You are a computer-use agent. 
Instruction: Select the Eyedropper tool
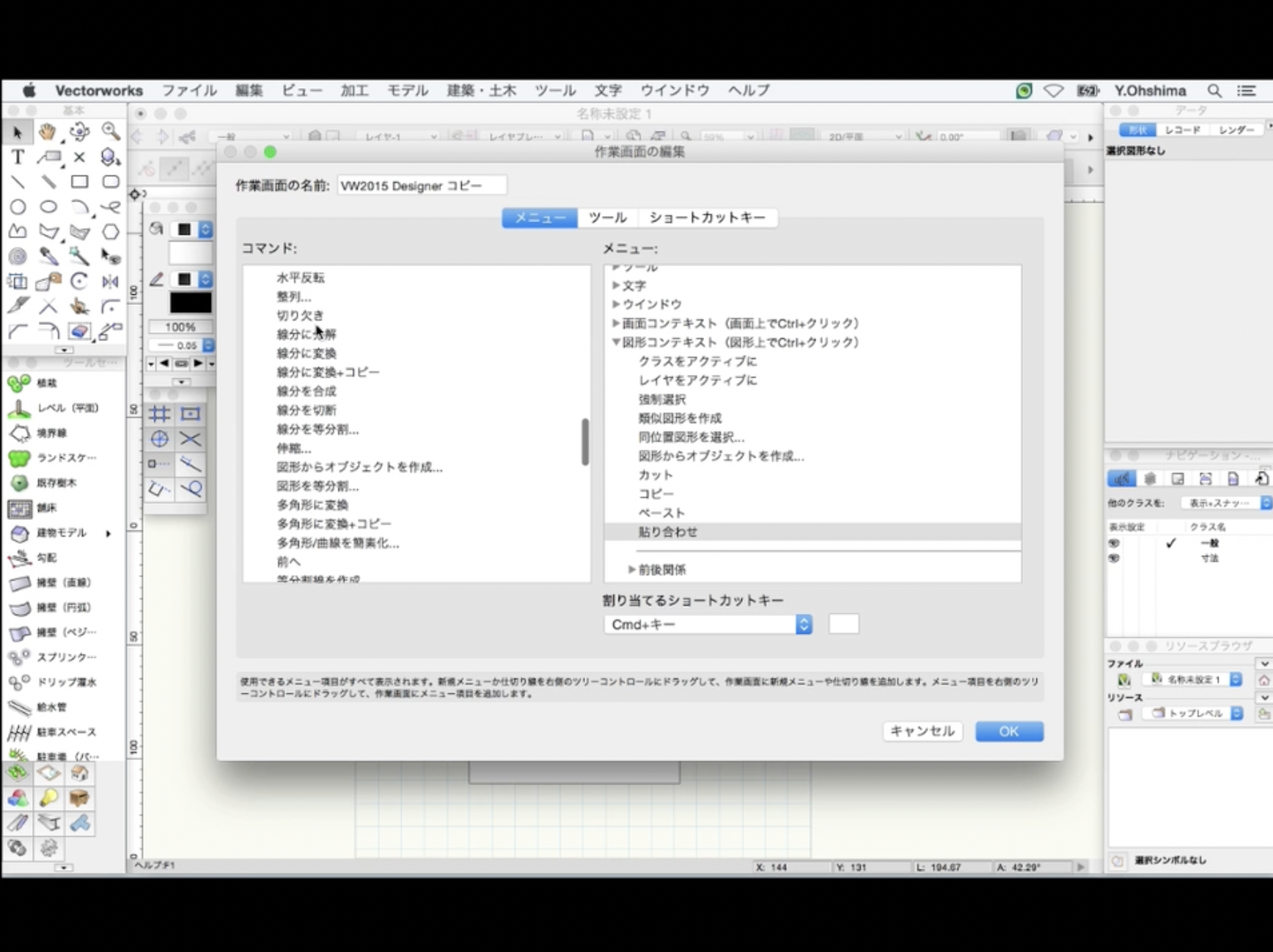point(48,257)
